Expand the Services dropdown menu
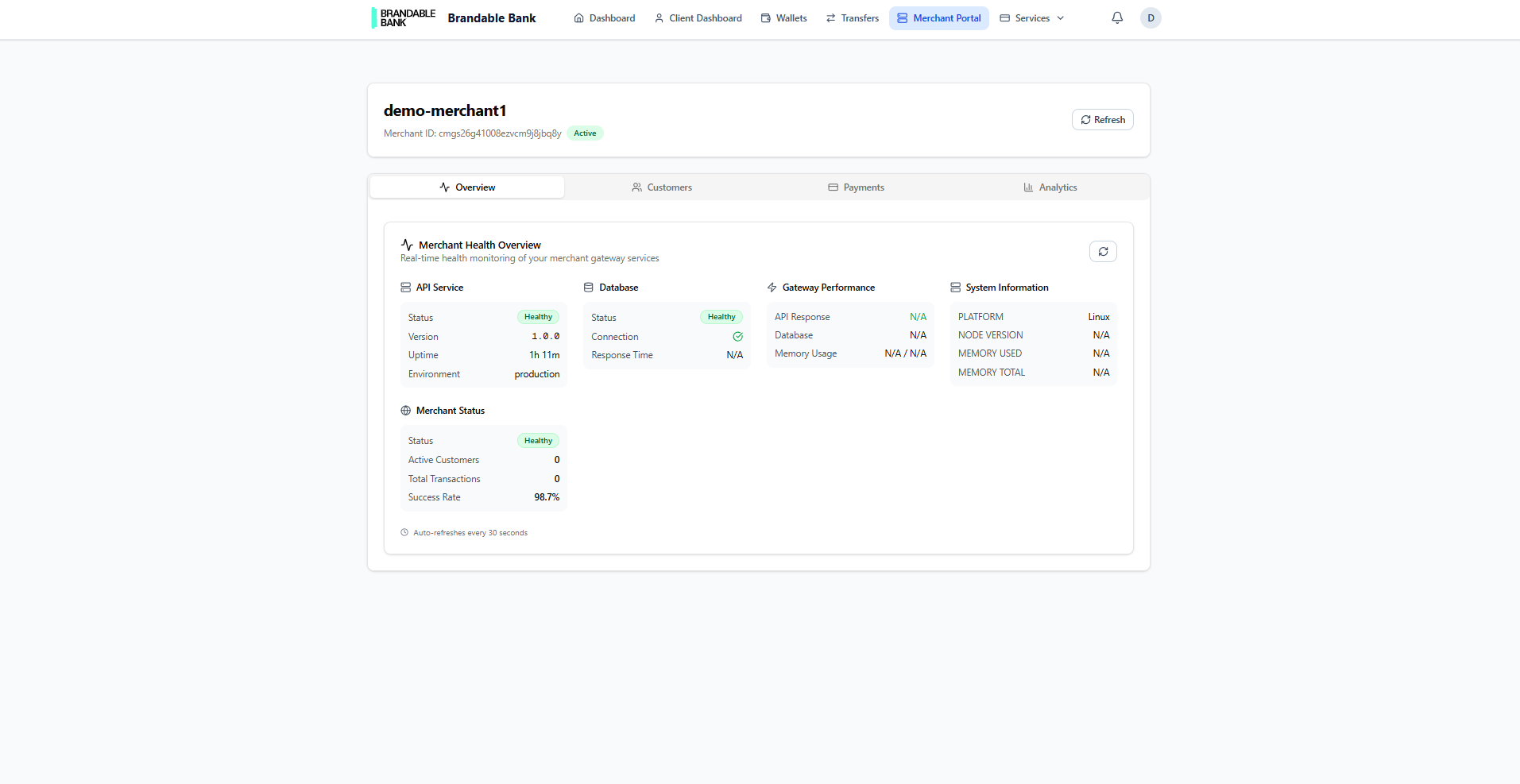 click(1031, 18)
